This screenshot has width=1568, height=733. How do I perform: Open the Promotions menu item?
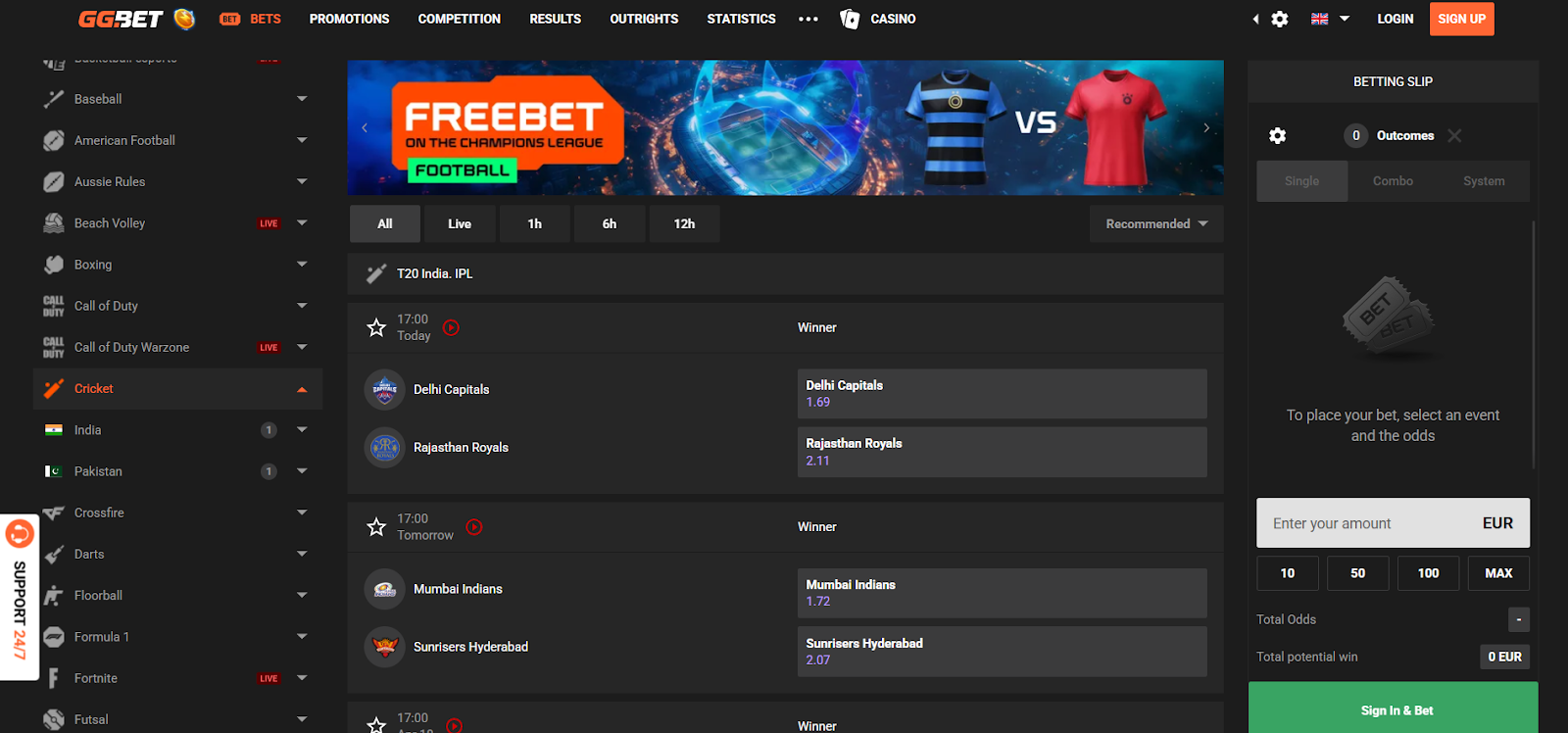tap(349, 19)
